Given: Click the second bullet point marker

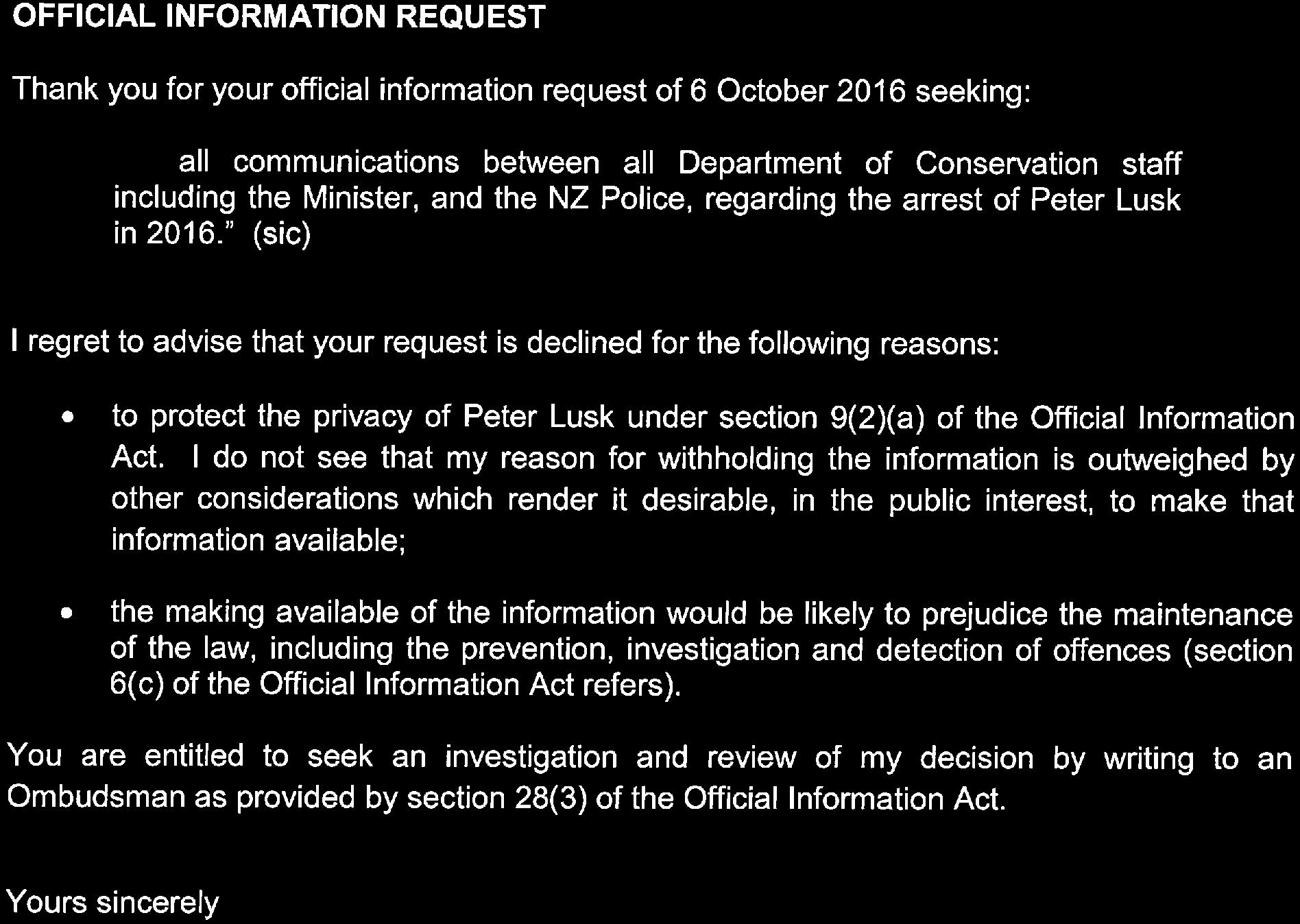Looking at the screenshot, I should click(x=64, y=614).
